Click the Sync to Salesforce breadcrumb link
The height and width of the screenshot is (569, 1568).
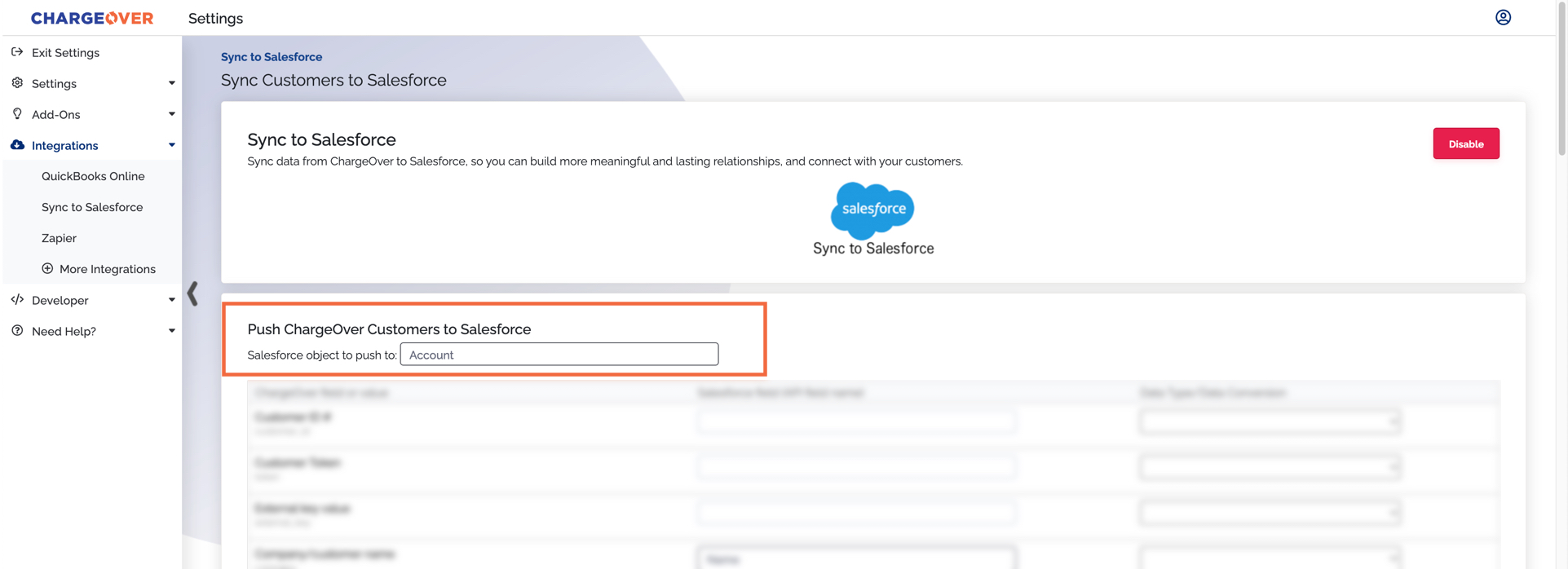click(272, 57)
